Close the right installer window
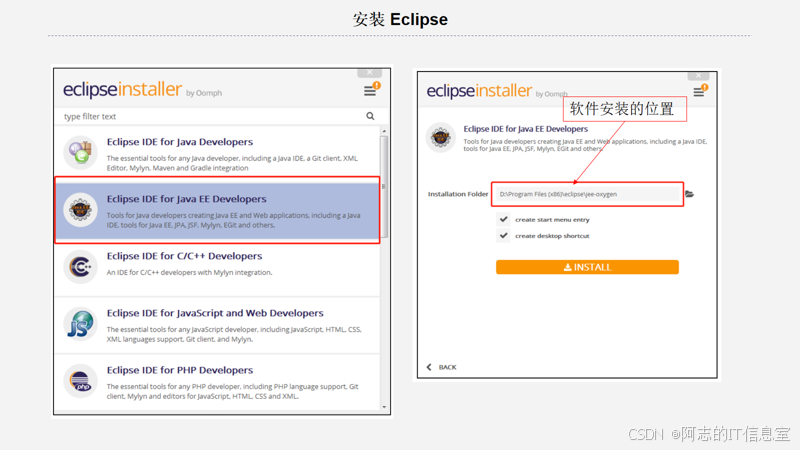The image size is (800, 450). click(x=698, y=76)
